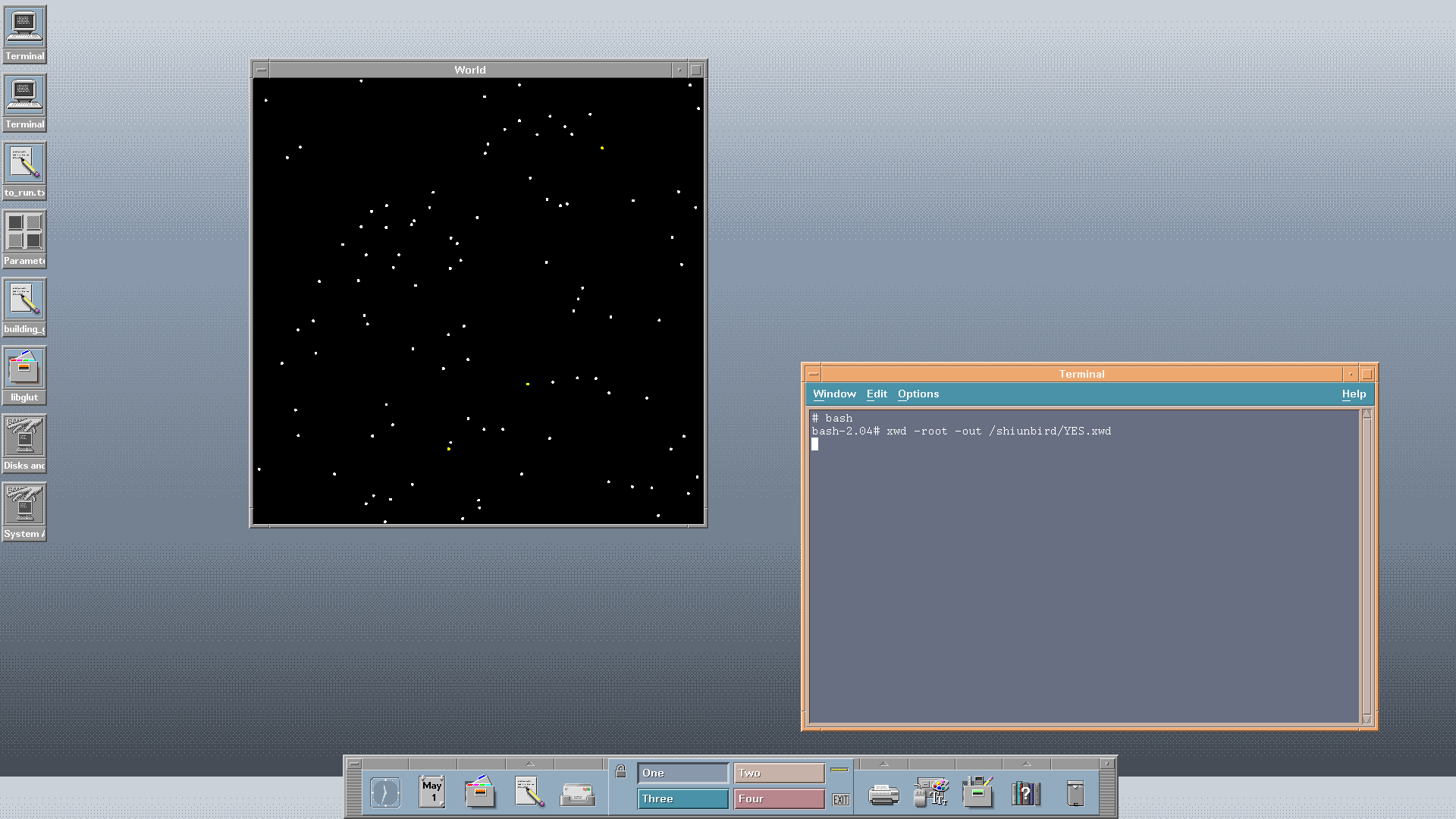Open the Style Manager palette-and-mouse icon

(931, 792)
